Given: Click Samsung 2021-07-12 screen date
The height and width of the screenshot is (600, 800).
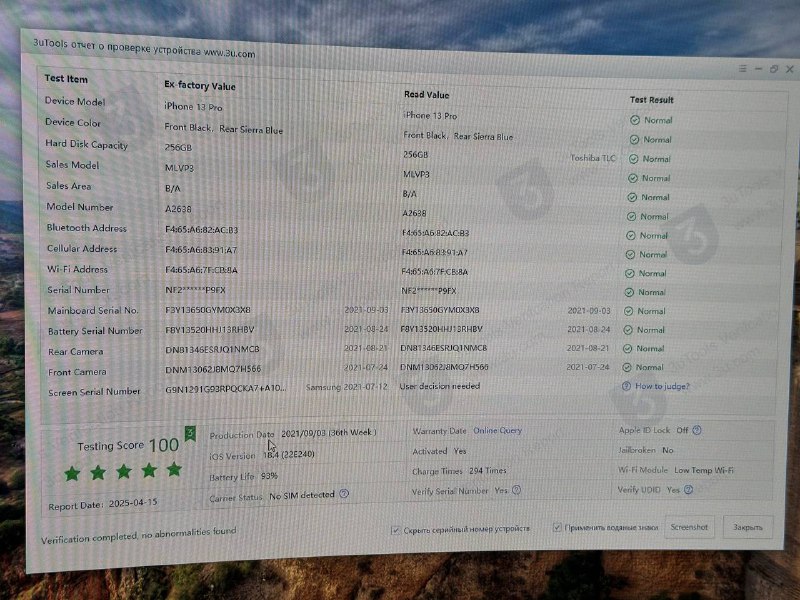Looking at the screenshot, I should click(346, 387).
